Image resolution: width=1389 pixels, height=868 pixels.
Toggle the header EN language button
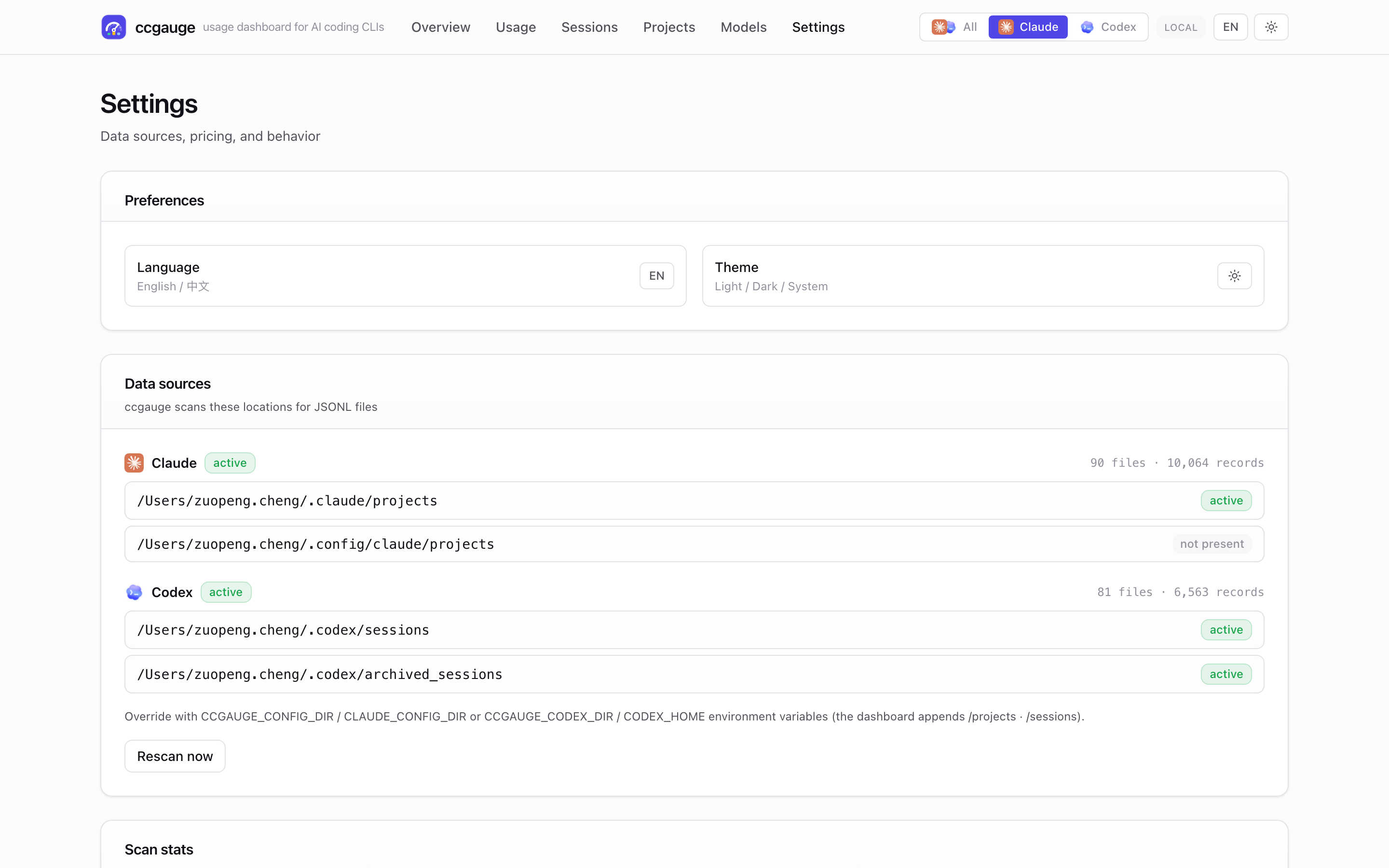coord(1231,27)
